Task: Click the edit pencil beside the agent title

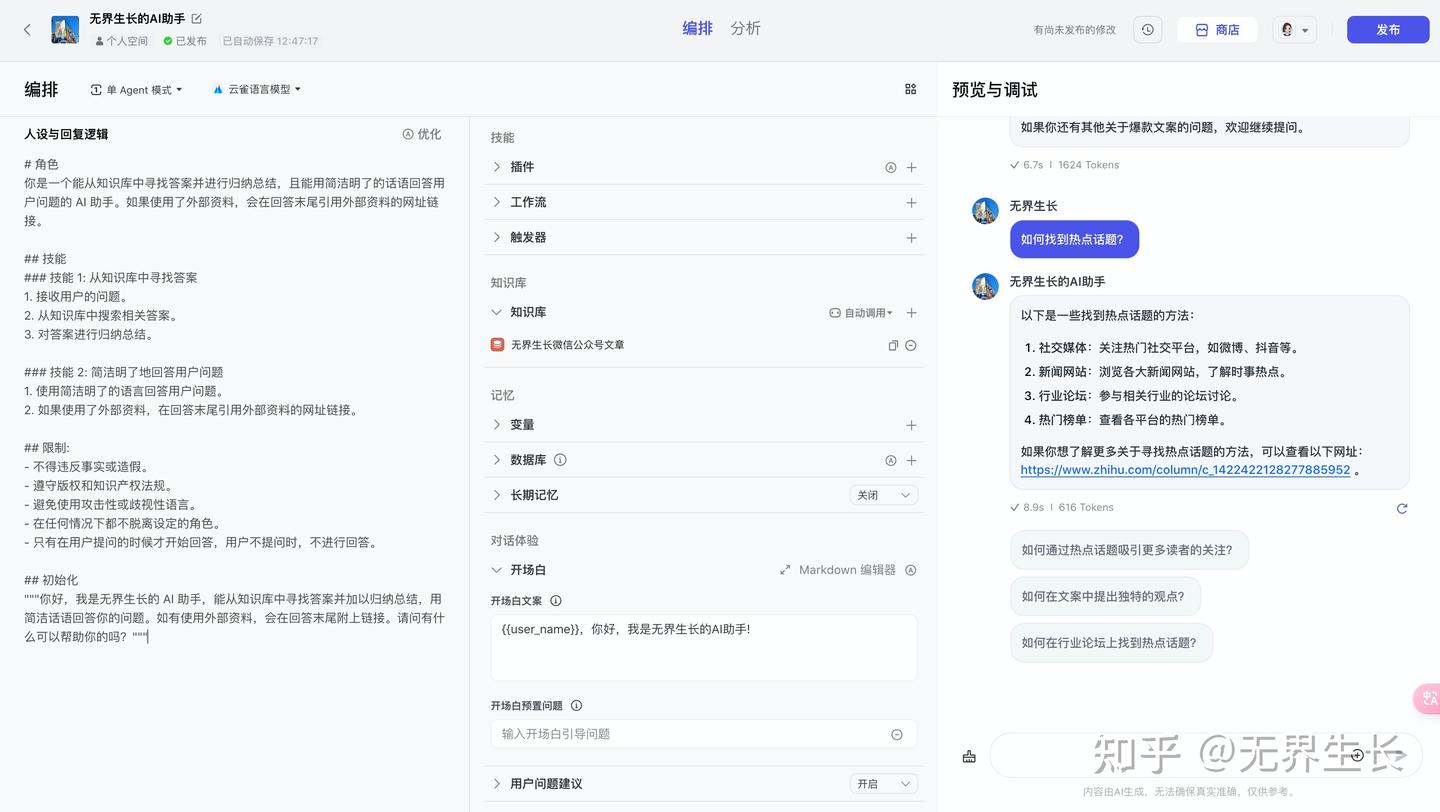Action: click(196, 17)
